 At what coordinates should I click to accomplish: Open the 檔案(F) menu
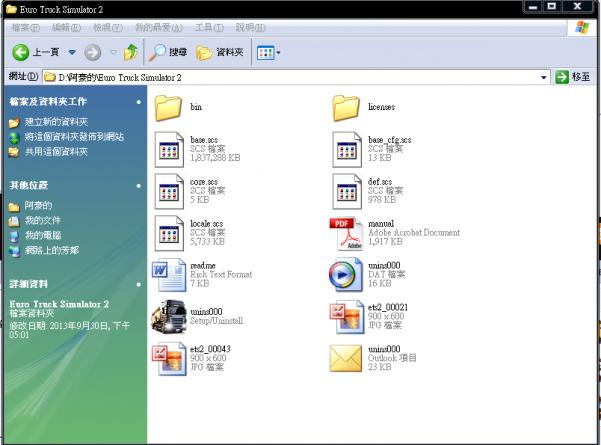pos(26,28)
